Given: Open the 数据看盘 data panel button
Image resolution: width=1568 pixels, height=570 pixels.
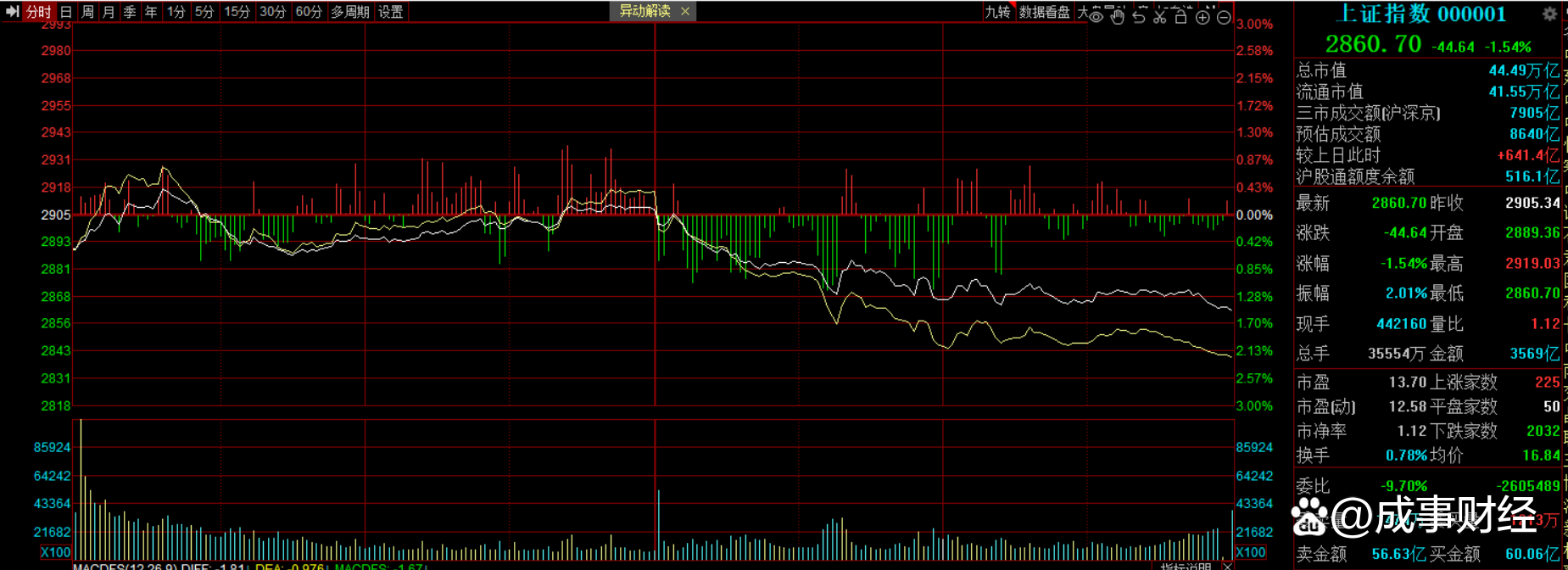Looking at the screenshot, I should tap(1045, 12).
